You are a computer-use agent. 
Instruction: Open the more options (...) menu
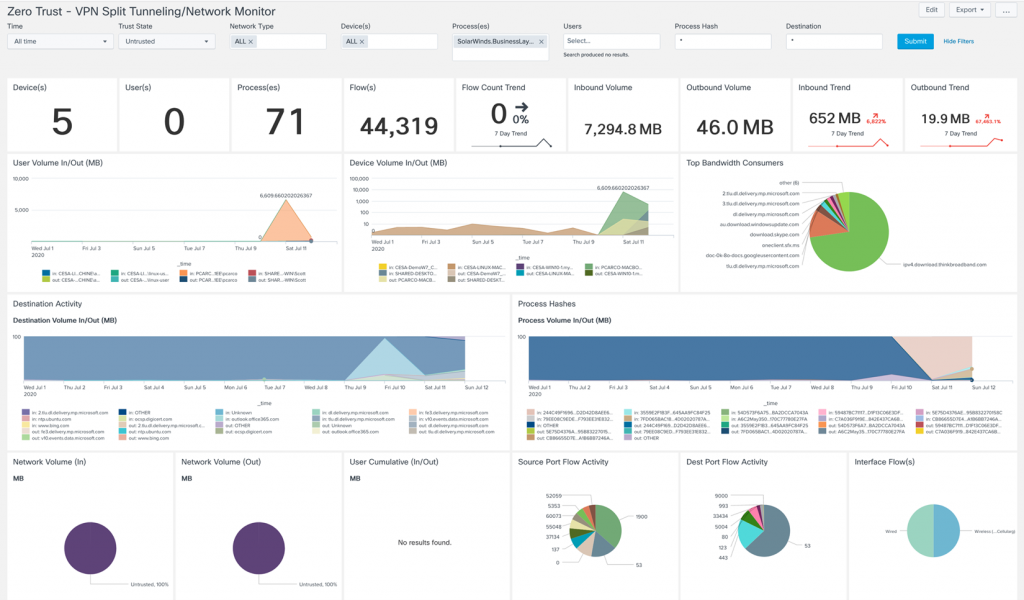point(1004,9)
